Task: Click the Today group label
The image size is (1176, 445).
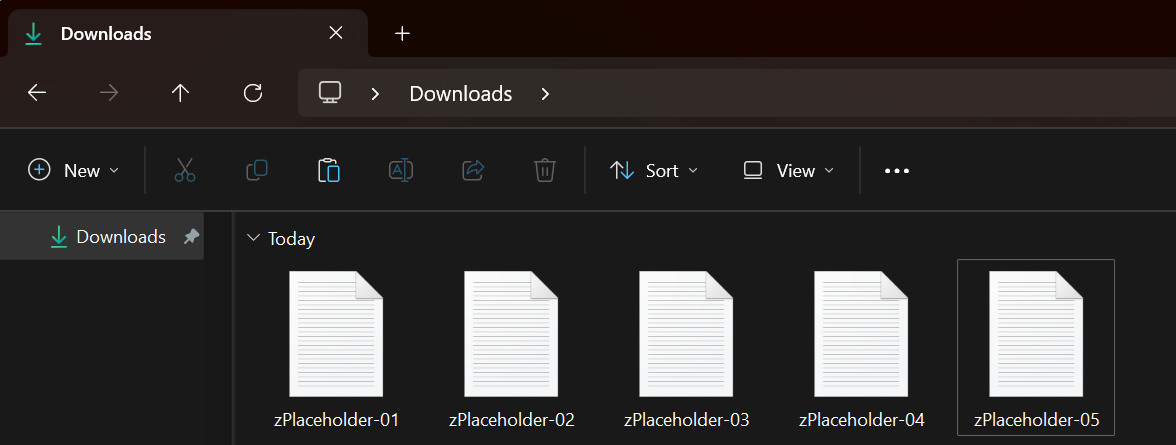Action: point(292,239)
